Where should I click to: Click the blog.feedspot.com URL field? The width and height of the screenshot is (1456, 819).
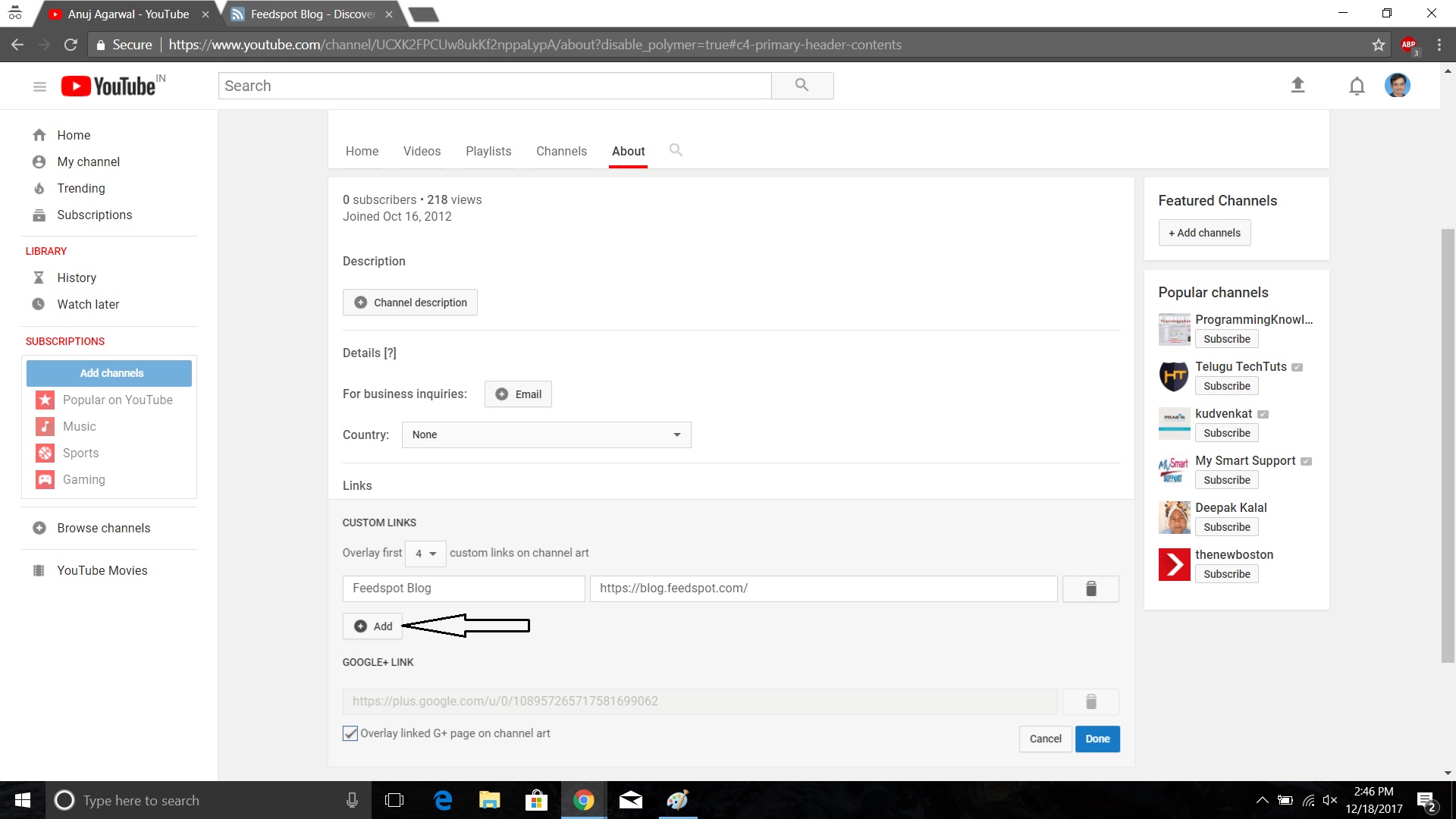tap(824, 588)
